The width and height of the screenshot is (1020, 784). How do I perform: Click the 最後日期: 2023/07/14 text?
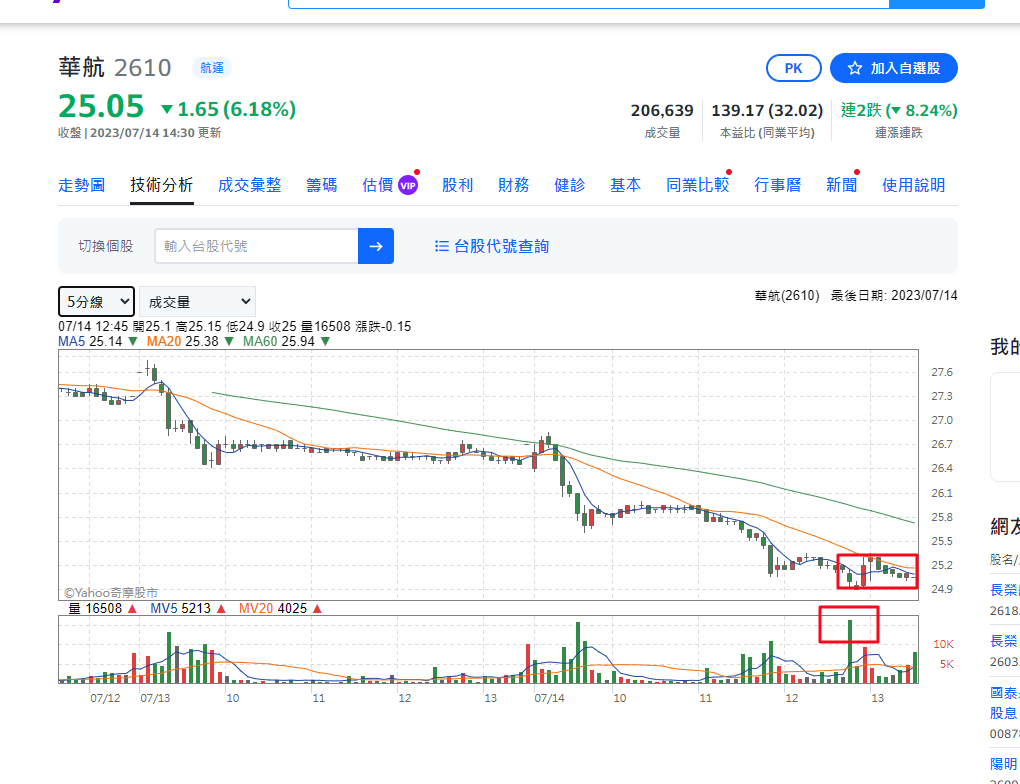[894, 295]
